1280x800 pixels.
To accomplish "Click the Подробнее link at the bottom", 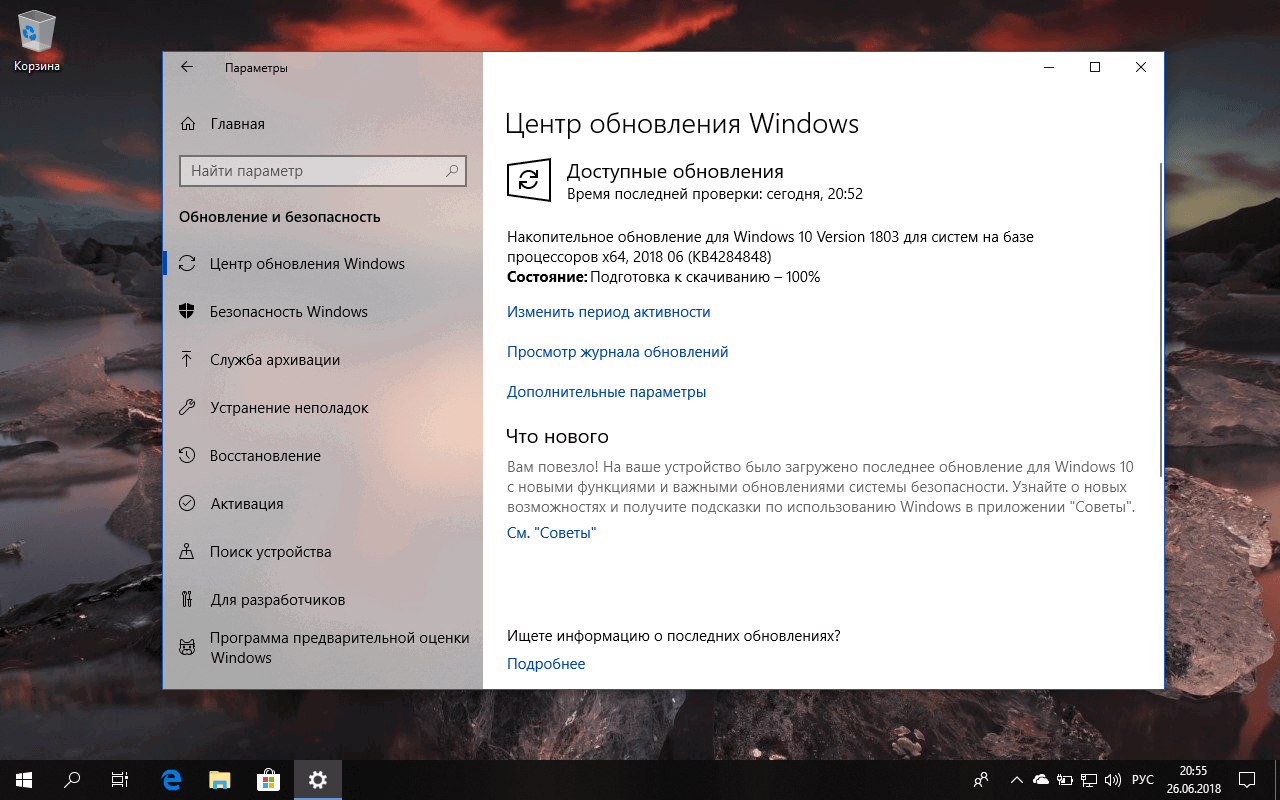I will click(x=546, y=663).
